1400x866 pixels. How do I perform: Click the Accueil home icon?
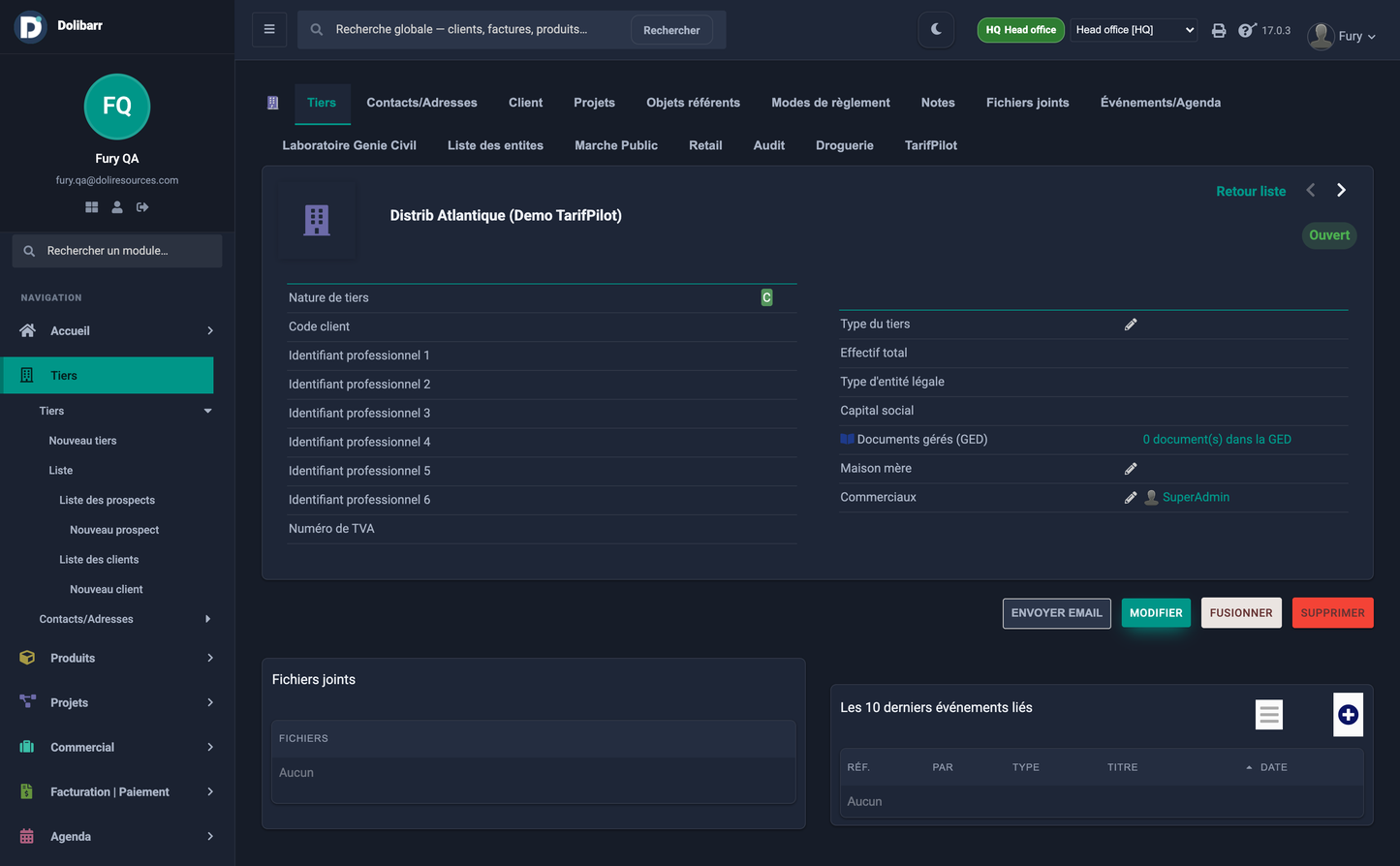[27, 330]
